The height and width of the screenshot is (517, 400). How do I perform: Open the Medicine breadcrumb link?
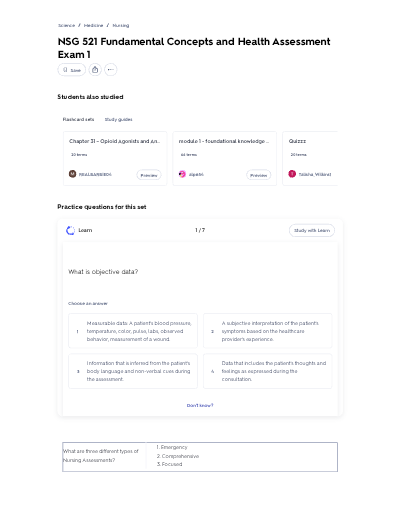93,25
